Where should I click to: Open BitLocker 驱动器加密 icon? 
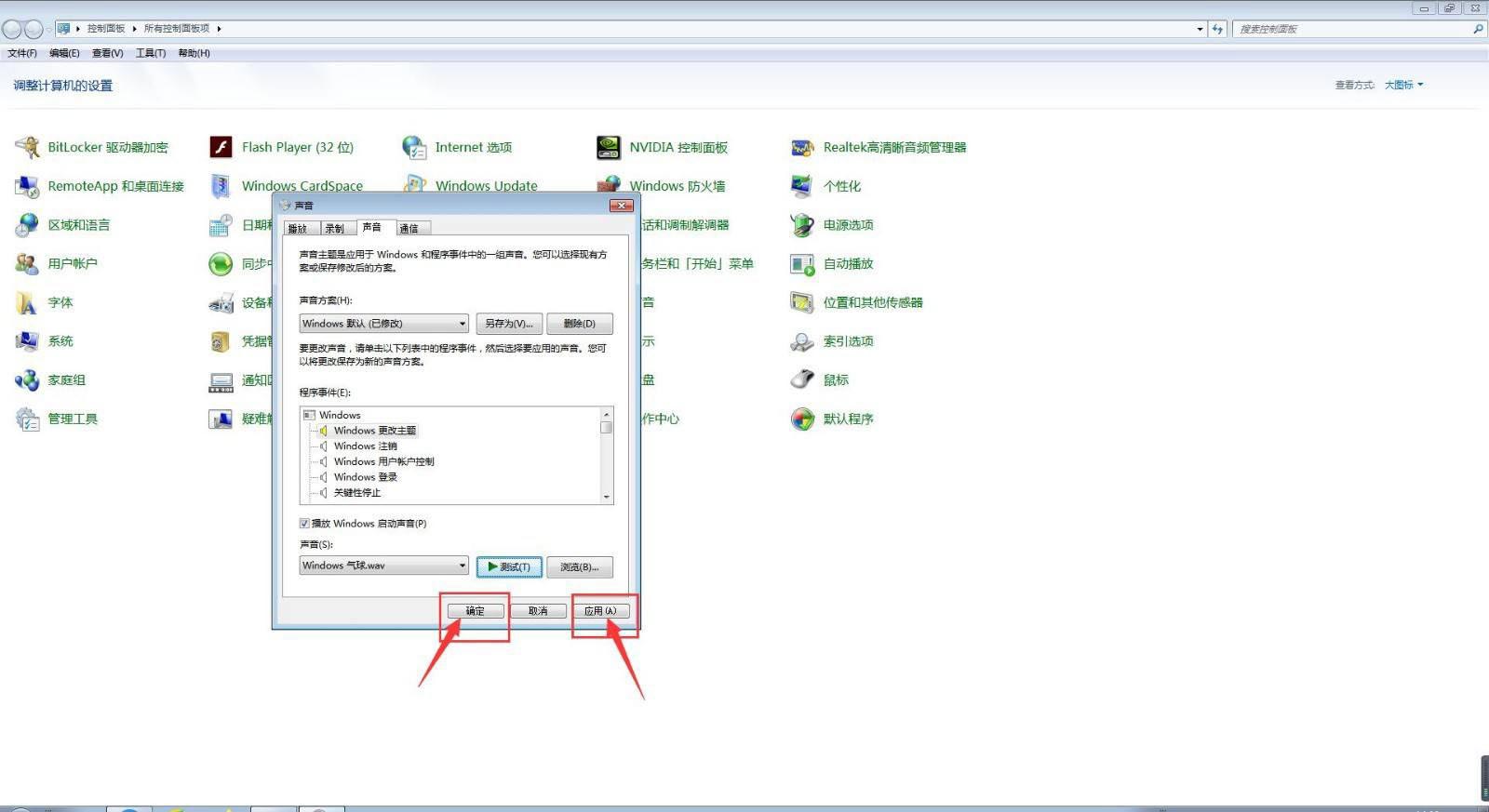coord(28,147)
